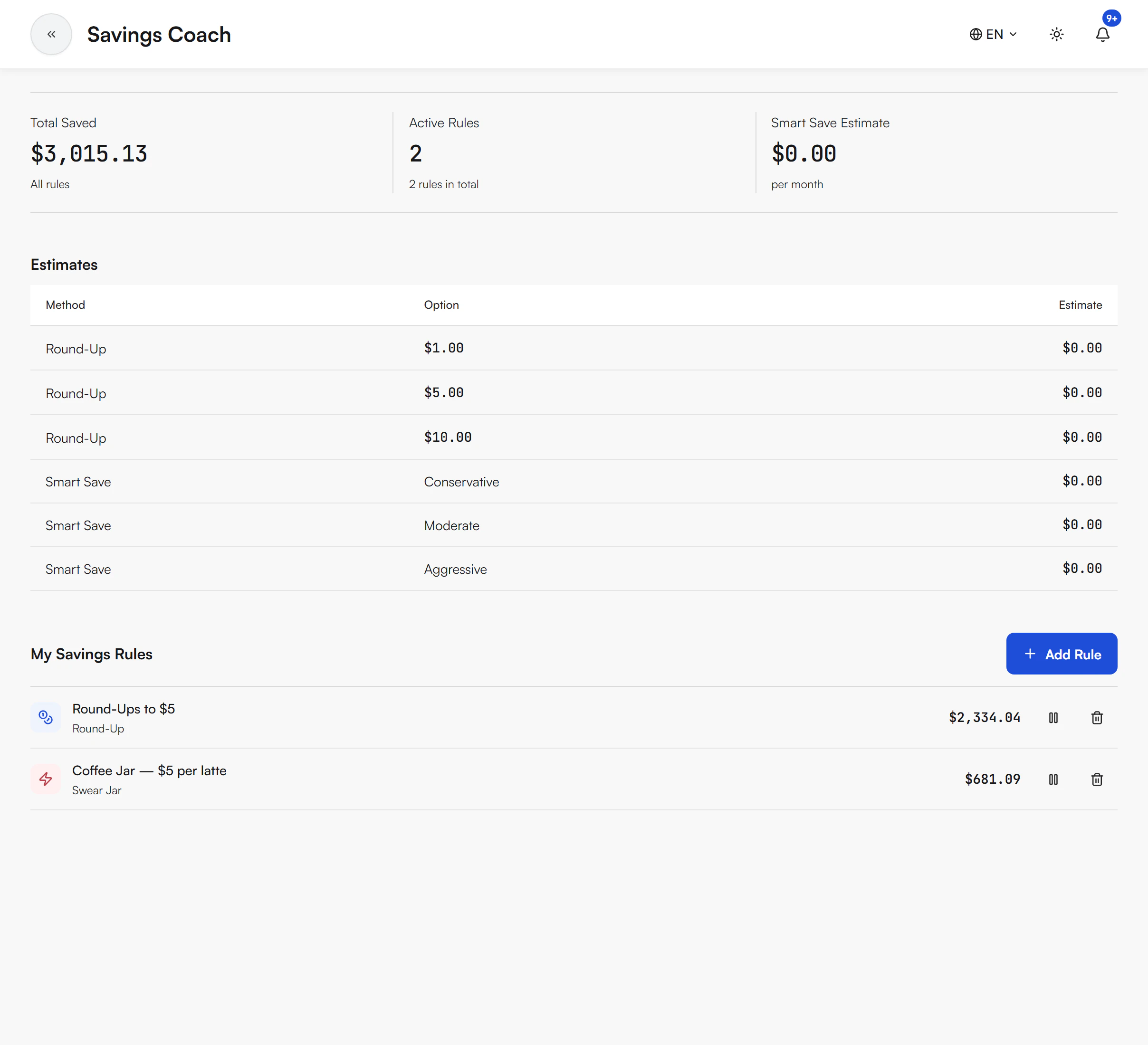Click the 9+ notification badge

click(1111, 18)
